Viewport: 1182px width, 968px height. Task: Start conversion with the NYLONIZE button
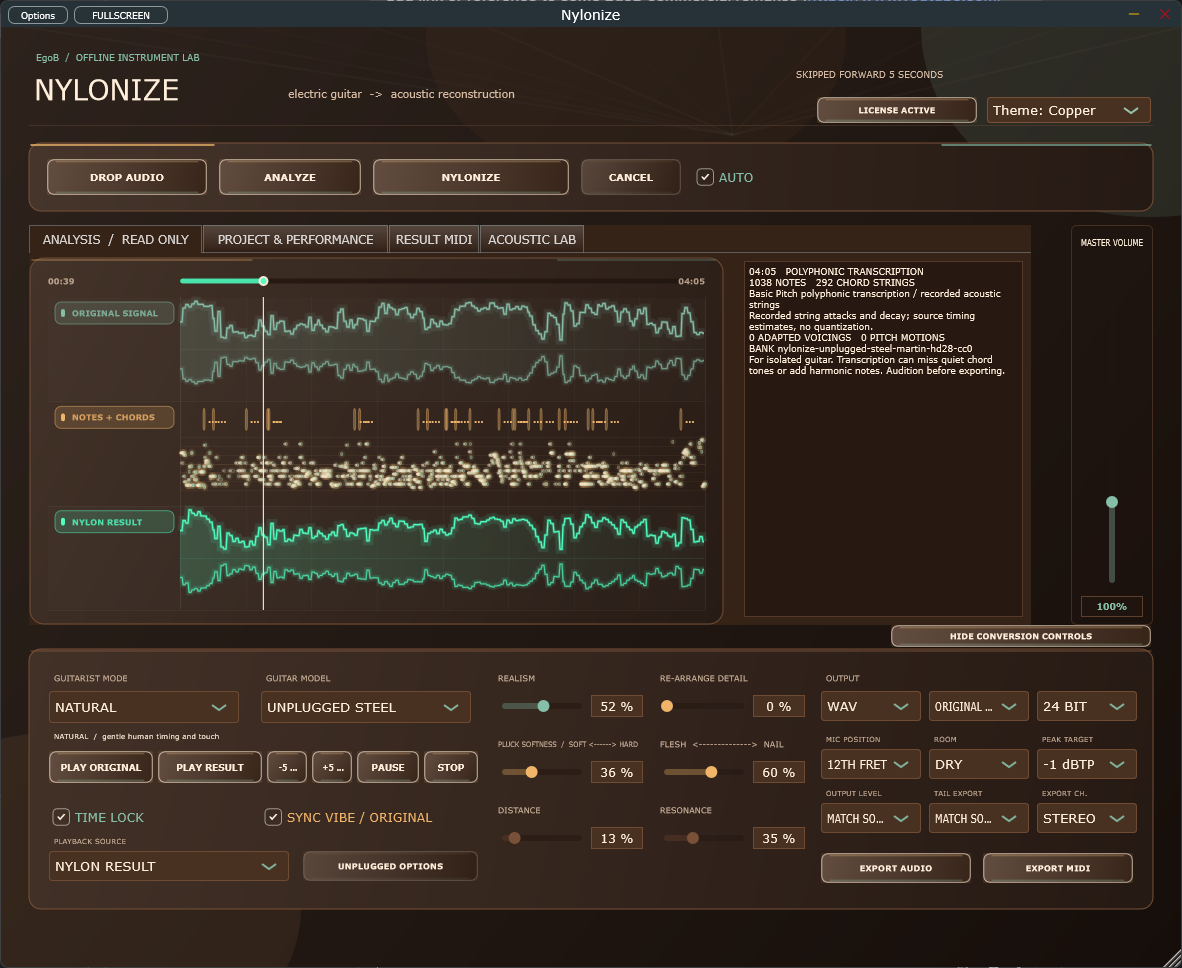pyautogui.click(x=470, y=177)
